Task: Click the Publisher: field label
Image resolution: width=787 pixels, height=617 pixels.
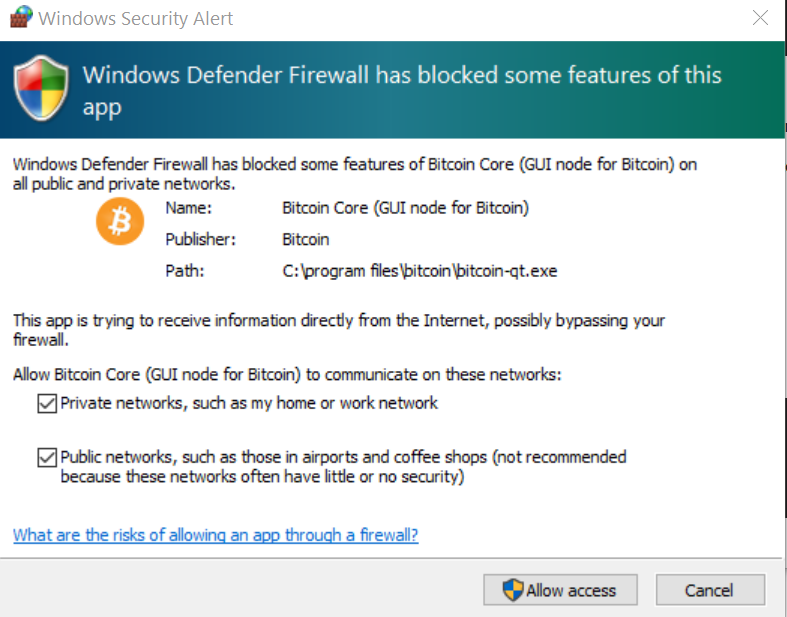Action: click(x=200, y=239)
